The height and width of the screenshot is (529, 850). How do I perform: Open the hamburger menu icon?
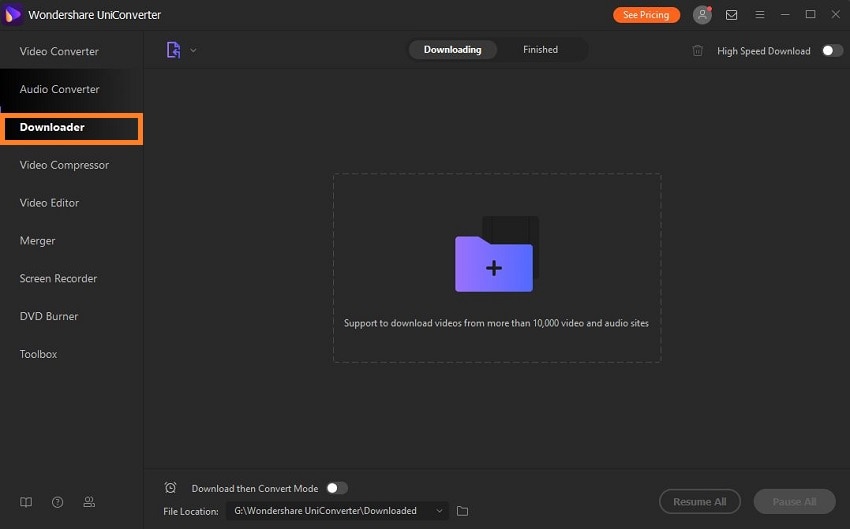pos(760,15)
